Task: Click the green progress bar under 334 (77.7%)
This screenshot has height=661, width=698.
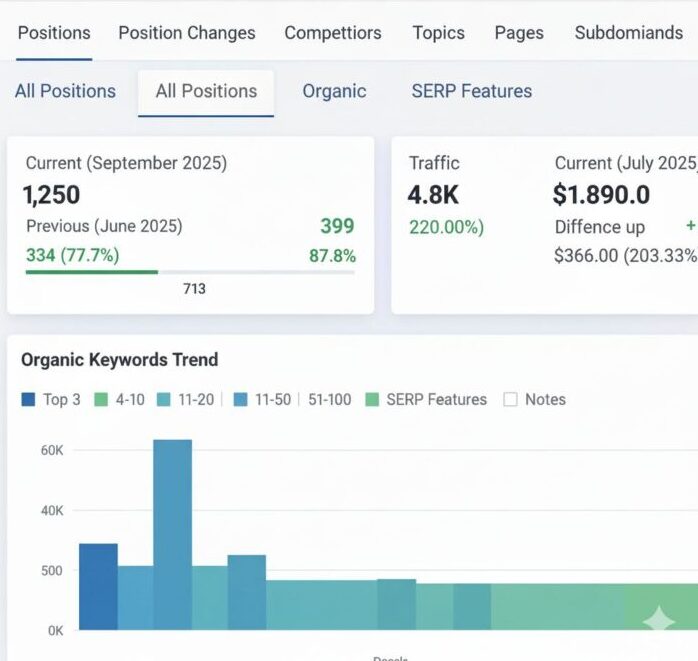Action: point(92,271)
